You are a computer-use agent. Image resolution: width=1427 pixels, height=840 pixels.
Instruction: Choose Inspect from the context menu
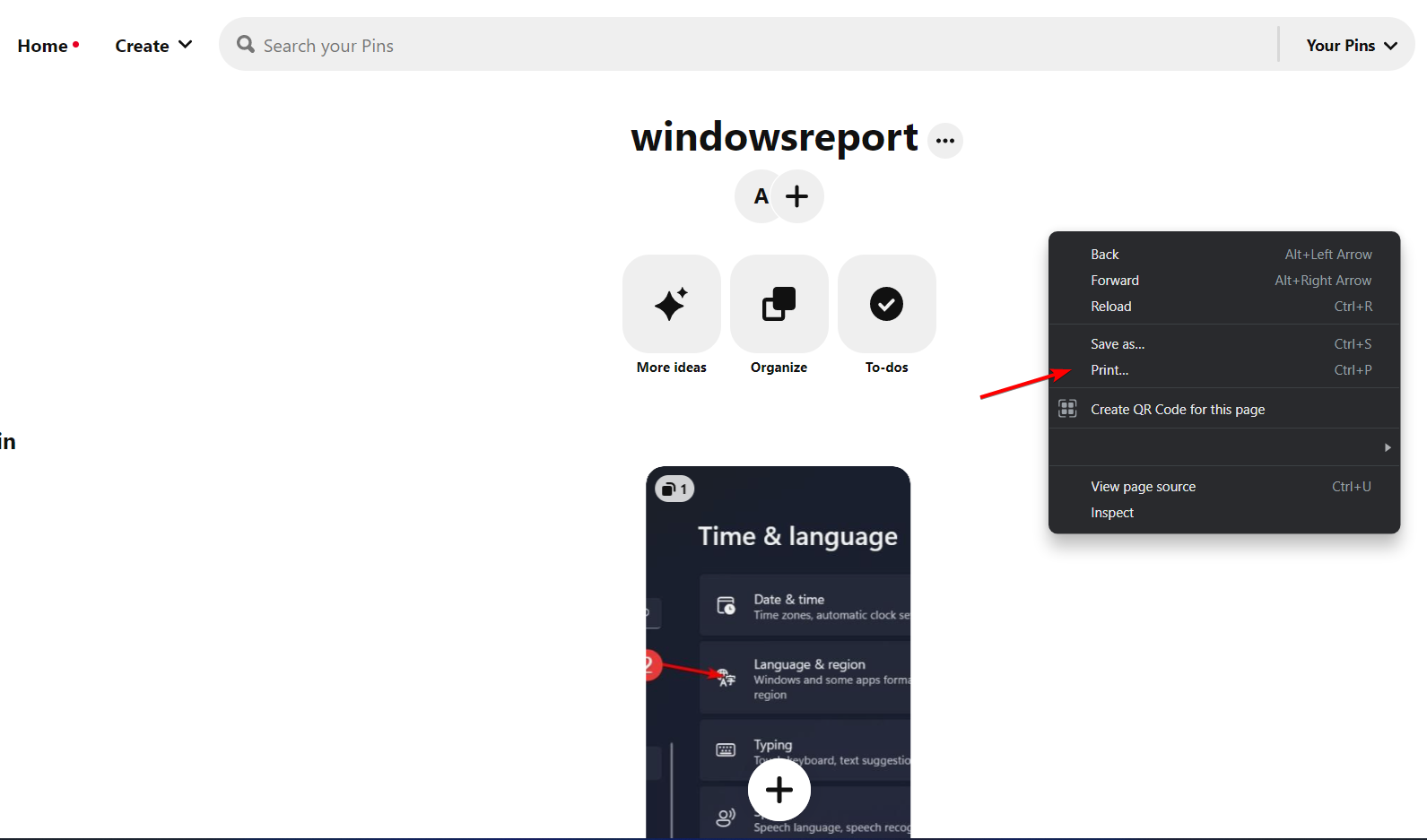point(1224,513)
